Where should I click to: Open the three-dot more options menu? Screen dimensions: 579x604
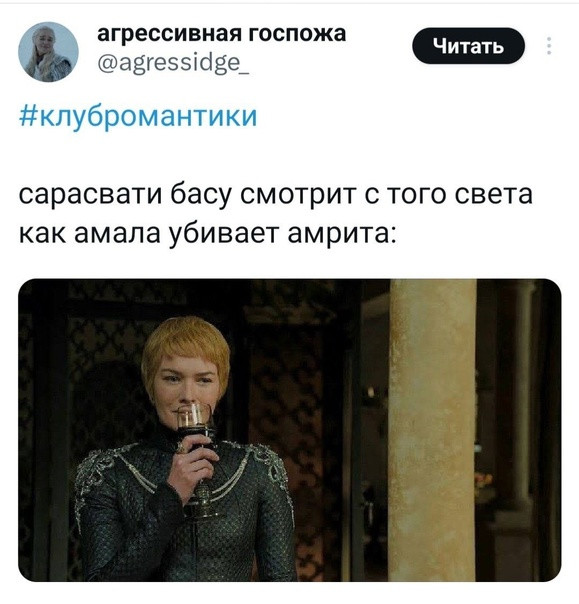[549, 46]
